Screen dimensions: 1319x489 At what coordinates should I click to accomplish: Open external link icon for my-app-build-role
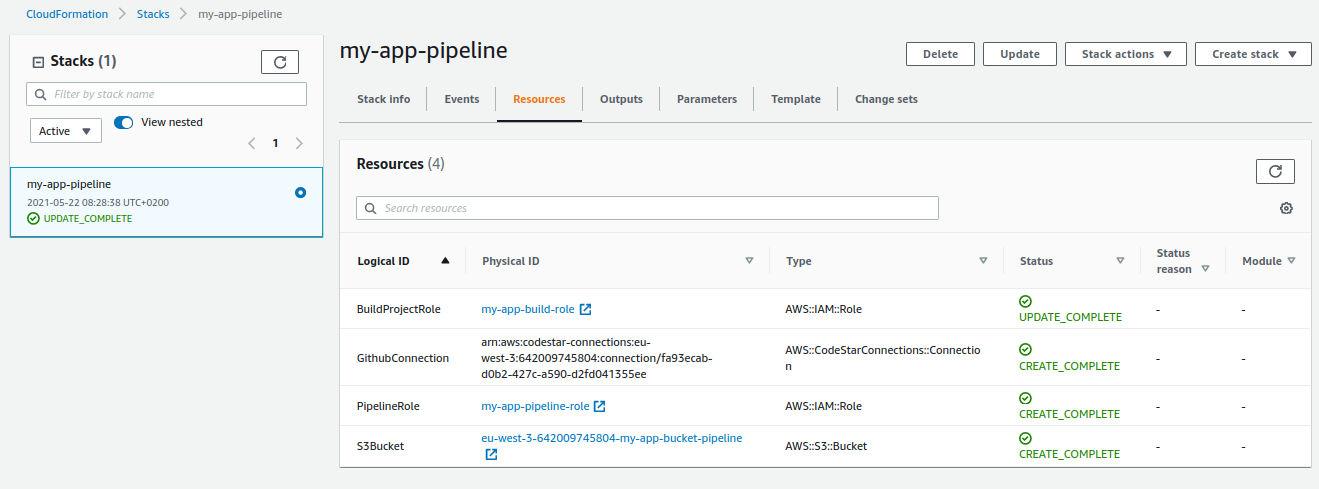586,310
